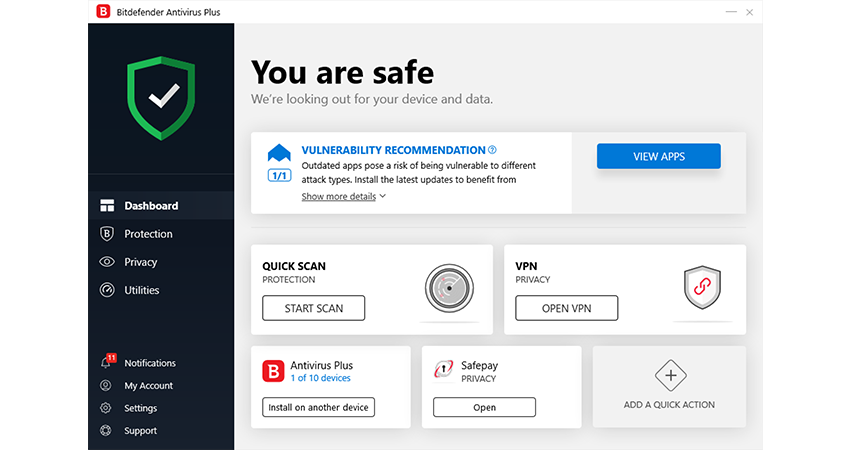Viewport: 850px width, 450px height.
Task: Click the Support lifebuoy icon
Action: point(106,430)
